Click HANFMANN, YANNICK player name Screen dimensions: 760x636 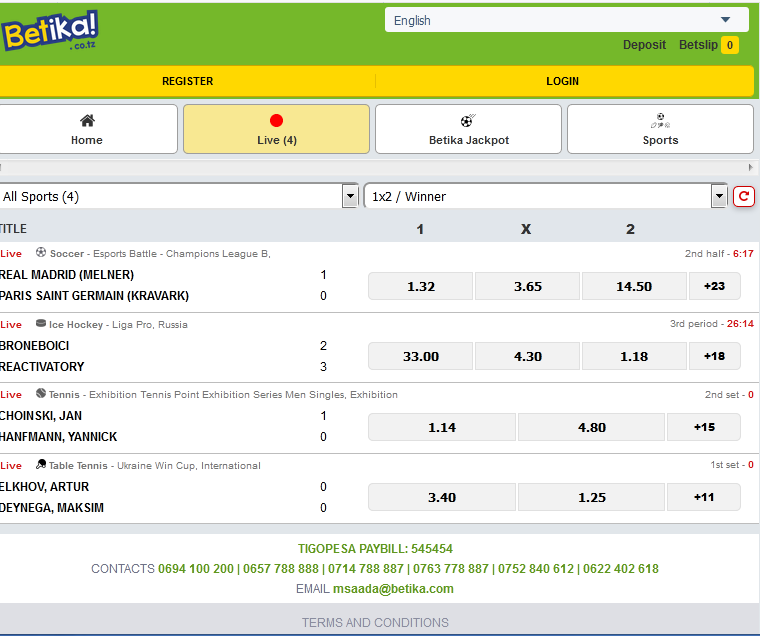pyautogui.click(x=58, y=437)
